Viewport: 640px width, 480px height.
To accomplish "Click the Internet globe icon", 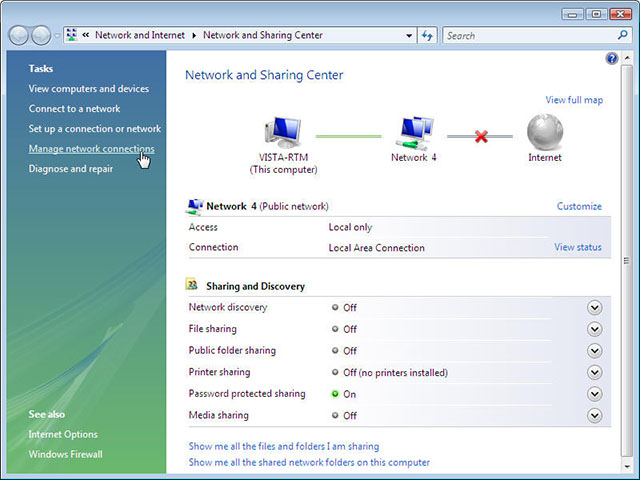I will pos(544,132).
